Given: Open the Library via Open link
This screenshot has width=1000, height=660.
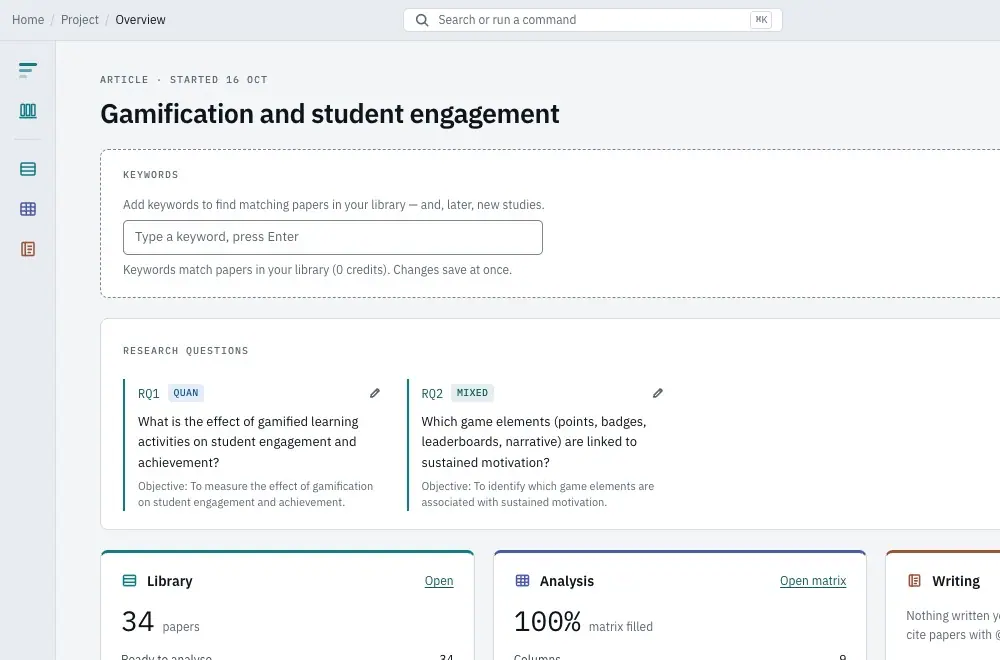Looking at the screenshot, I should (439, 581).
